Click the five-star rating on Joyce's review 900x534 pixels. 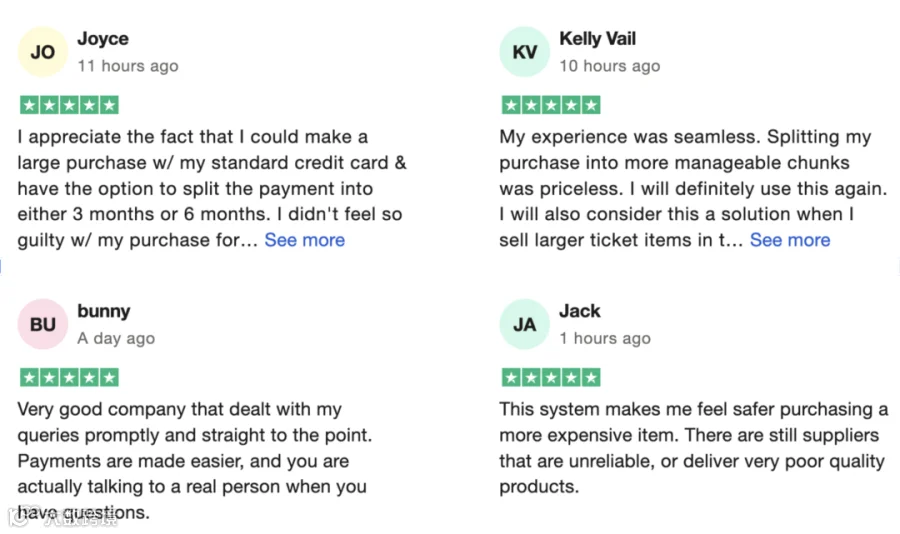point(69,105)
